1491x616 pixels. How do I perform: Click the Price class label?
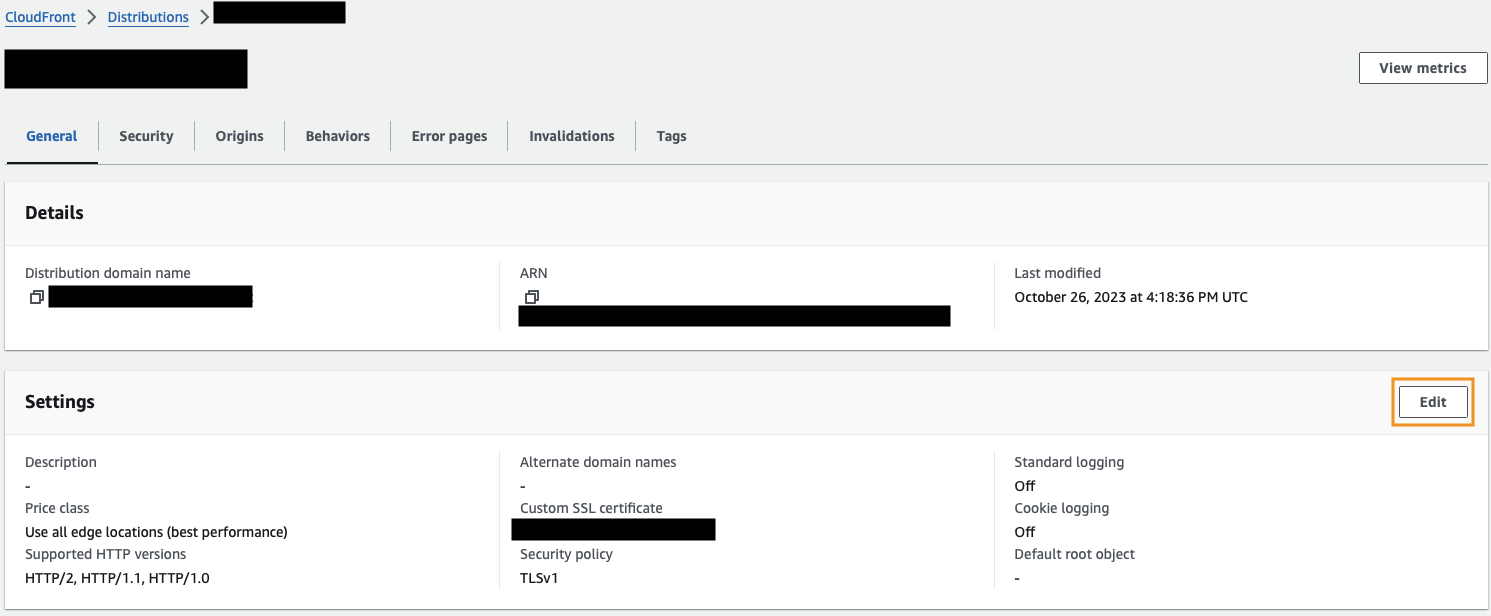tap(57, 508)
